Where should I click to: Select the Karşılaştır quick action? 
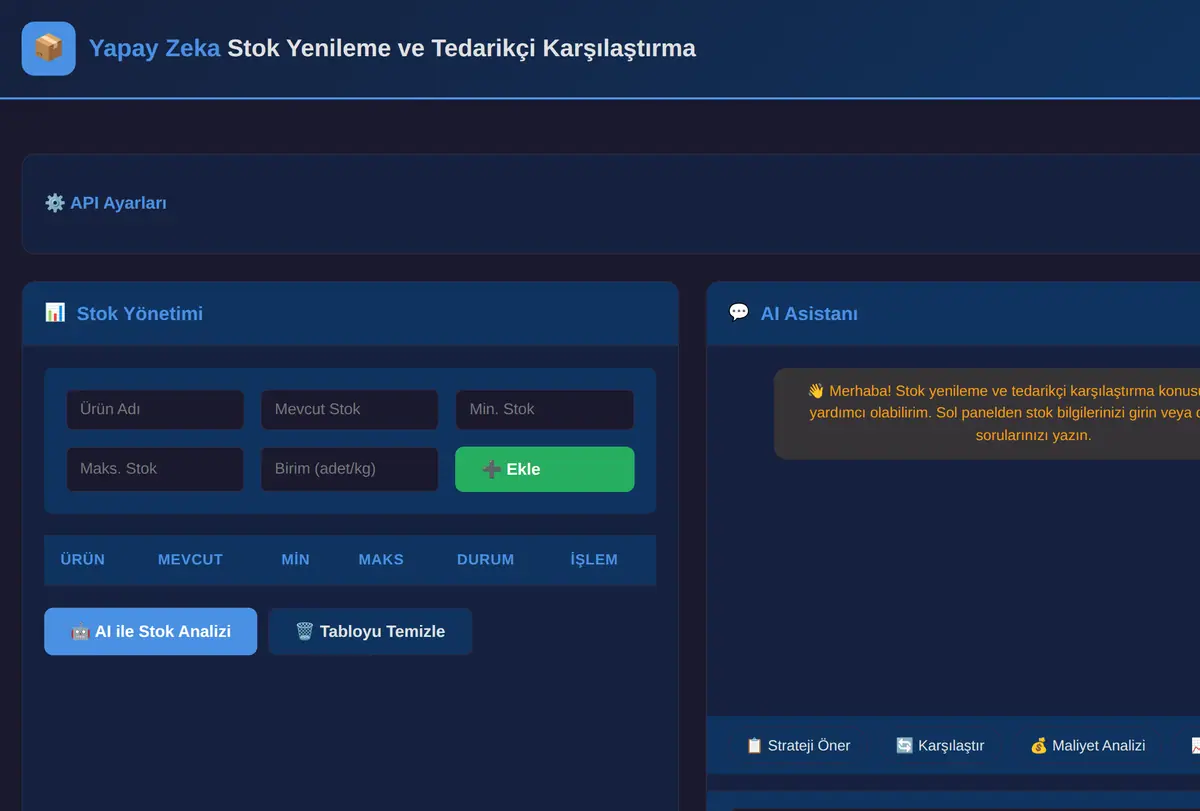[940, 745]
